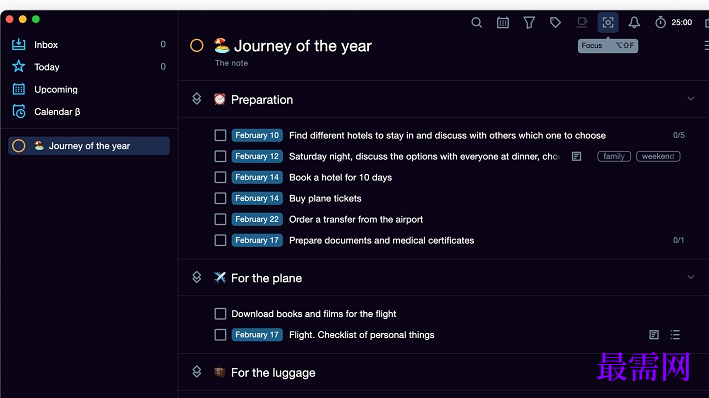Click the February 22 date badge

click(x=257, y=219)
